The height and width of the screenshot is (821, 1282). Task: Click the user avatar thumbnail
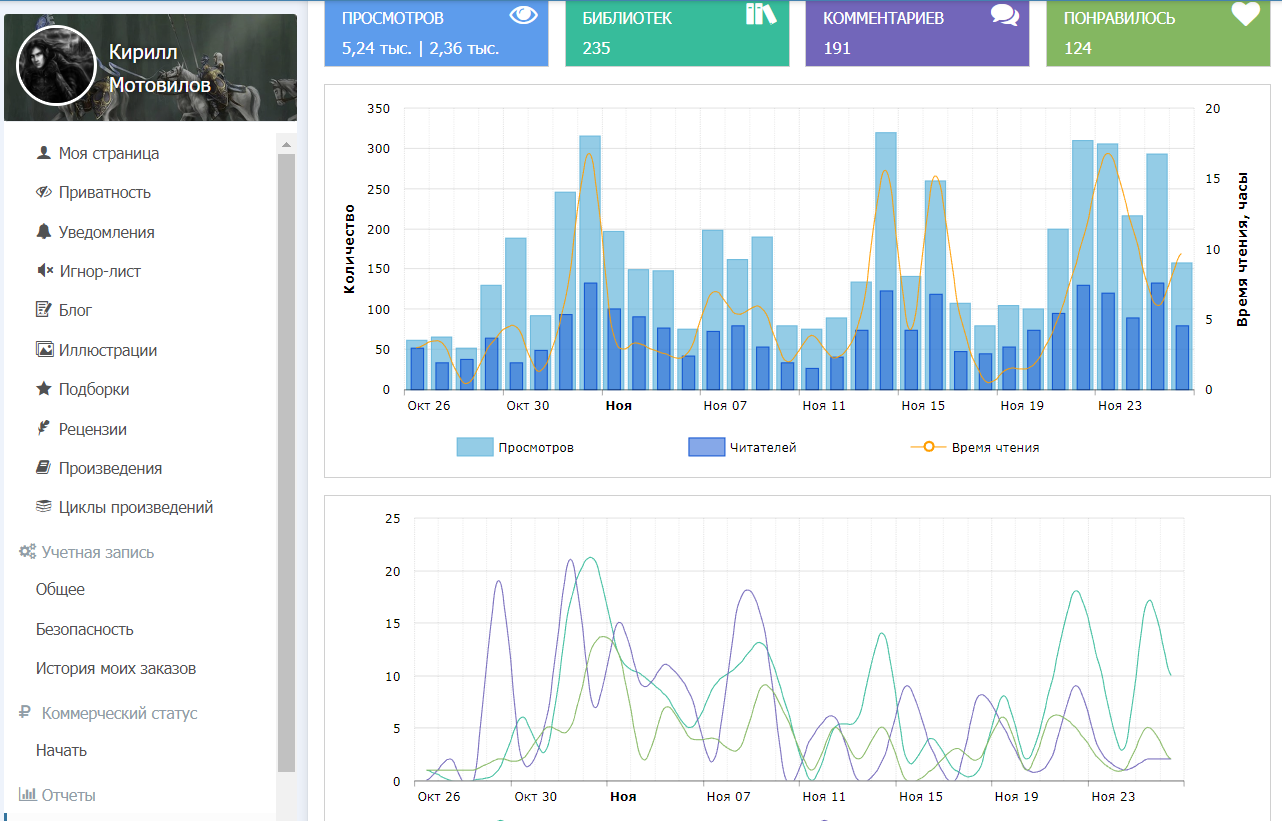click(56, 66)
